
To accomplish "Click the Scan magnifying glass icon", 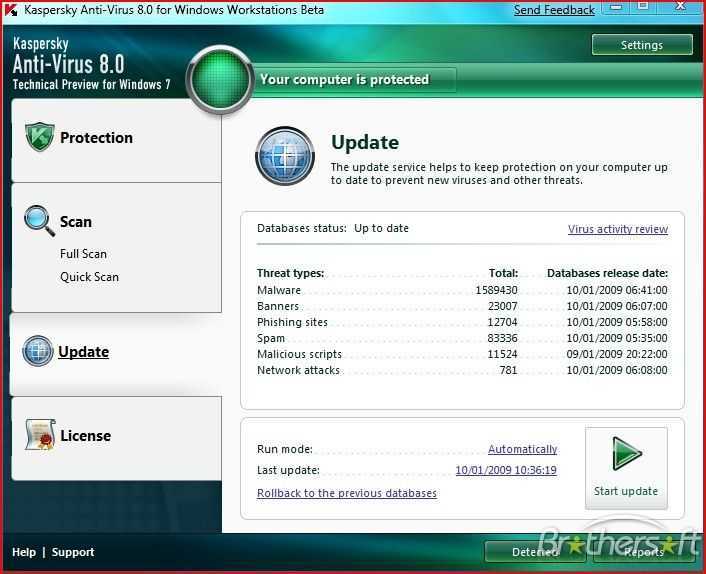I will click(40, 221).
